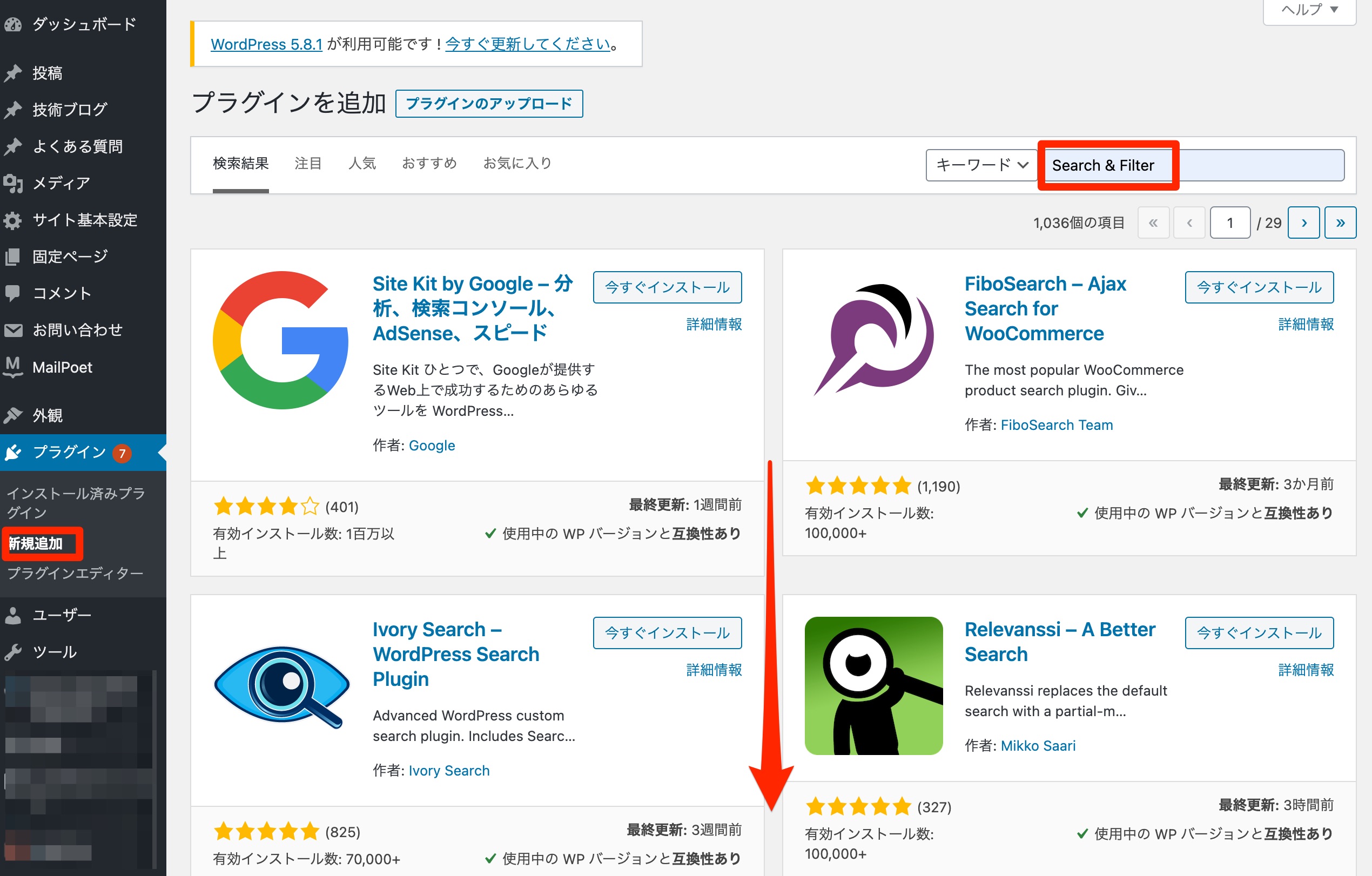Switch to the 人気 tab

tap(362, 164)
